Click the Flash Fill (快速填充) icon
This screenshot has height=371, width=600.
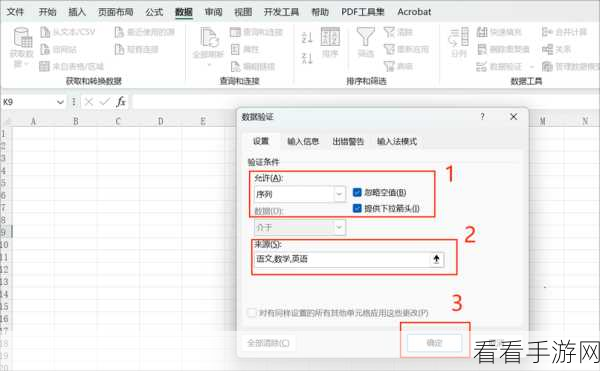(x=482, y=32)
